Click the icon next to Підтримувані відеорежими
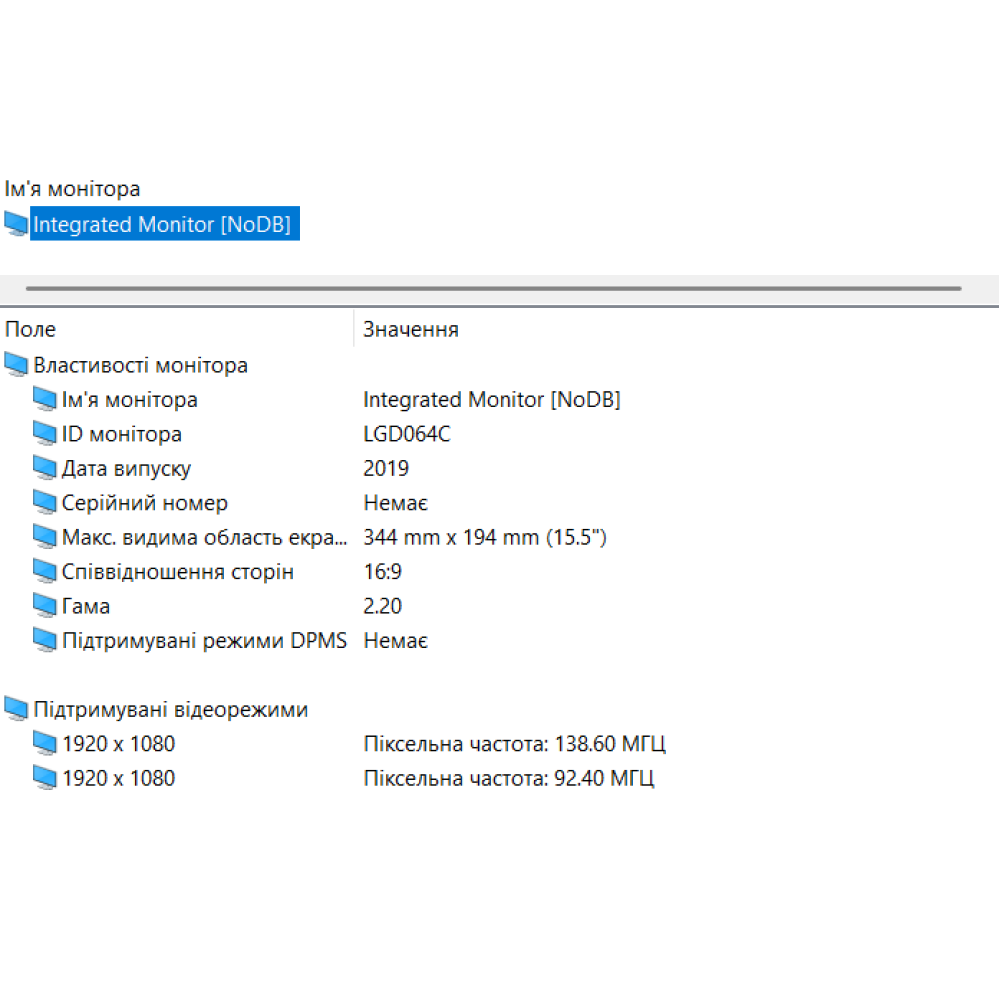 (17, 708)
